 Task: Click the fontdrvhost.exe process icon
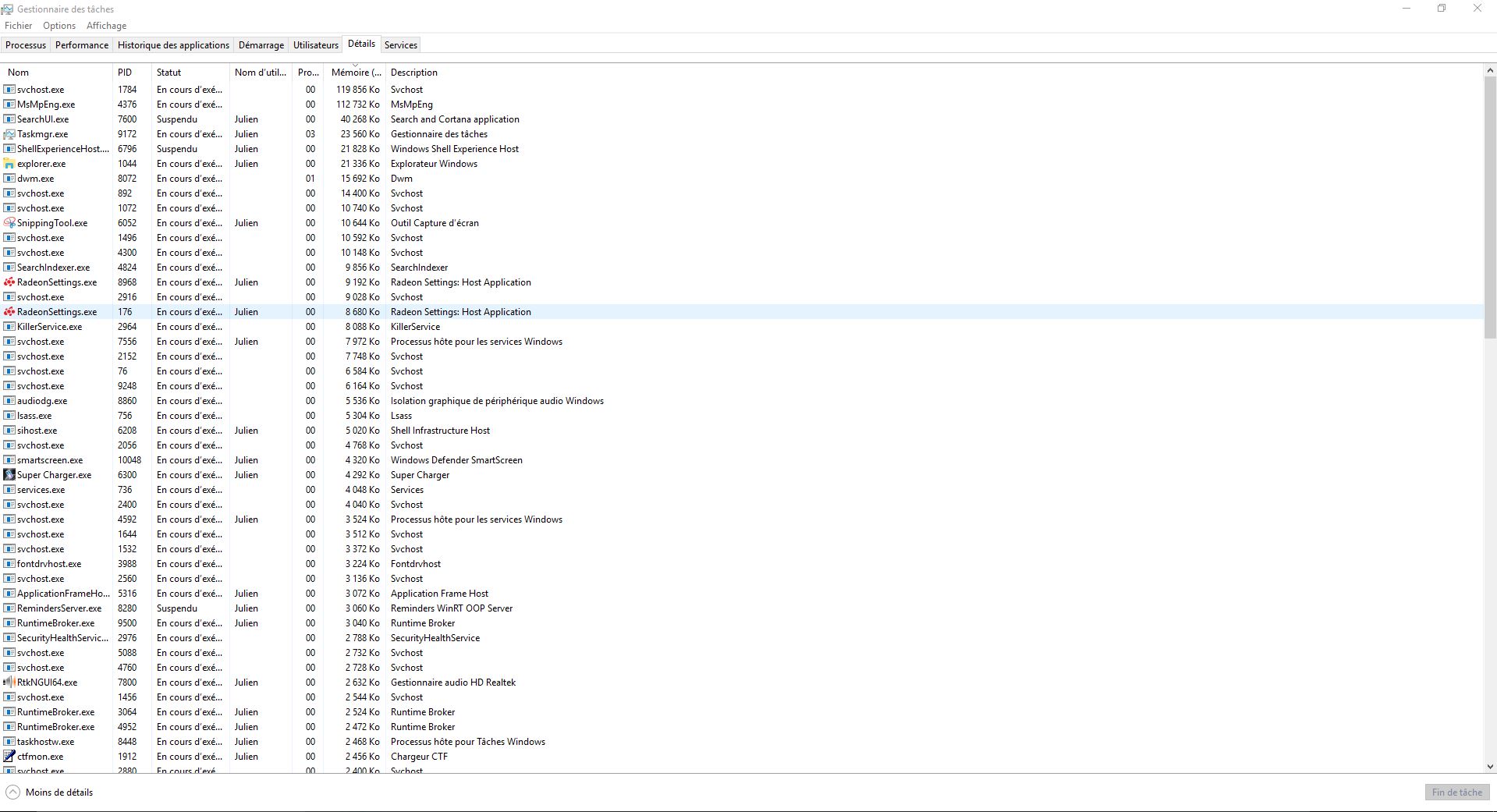(9, 564)
